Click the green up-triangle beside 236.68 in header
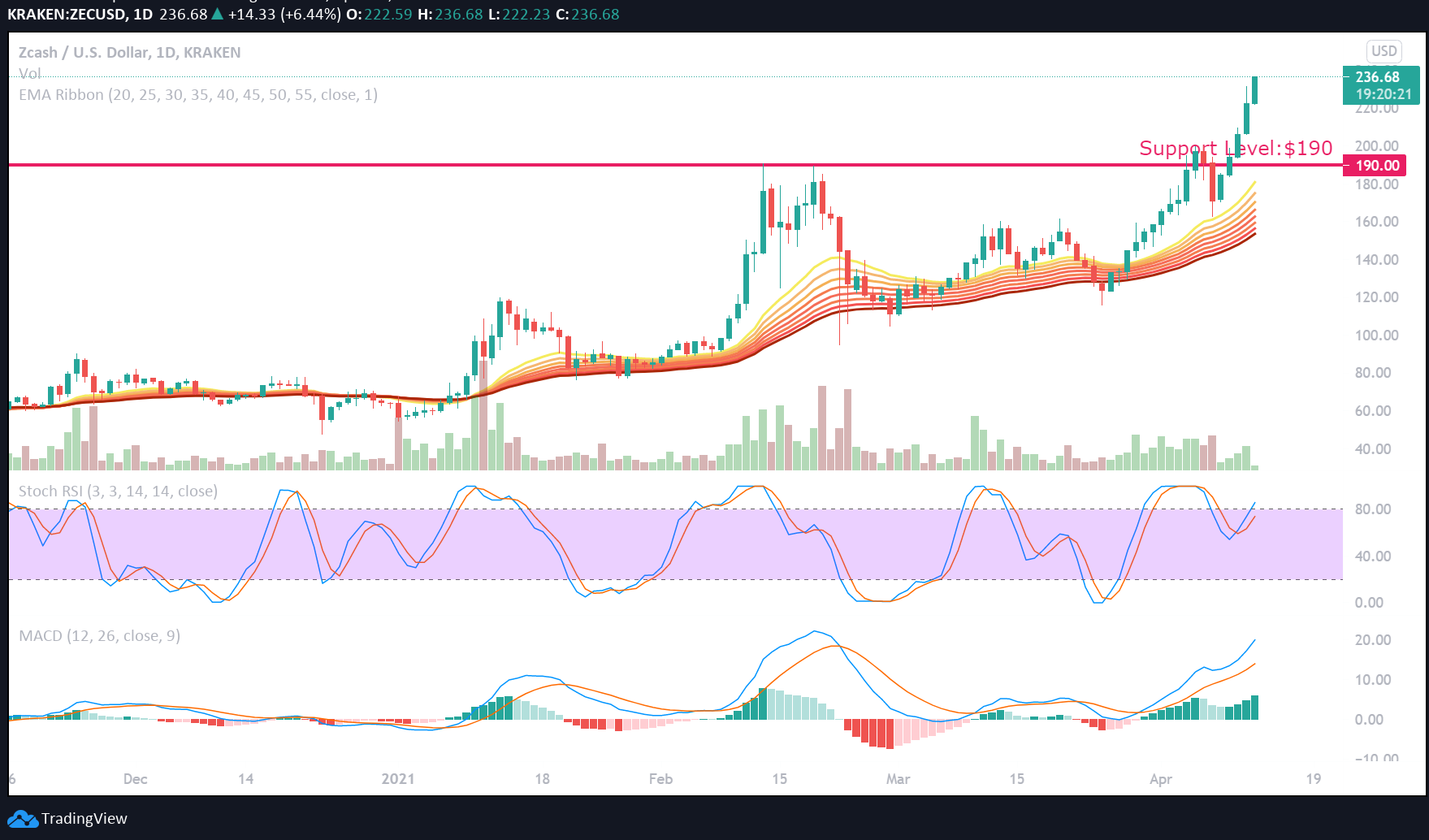Screen dimensions: 1429x840 point(218,15)
